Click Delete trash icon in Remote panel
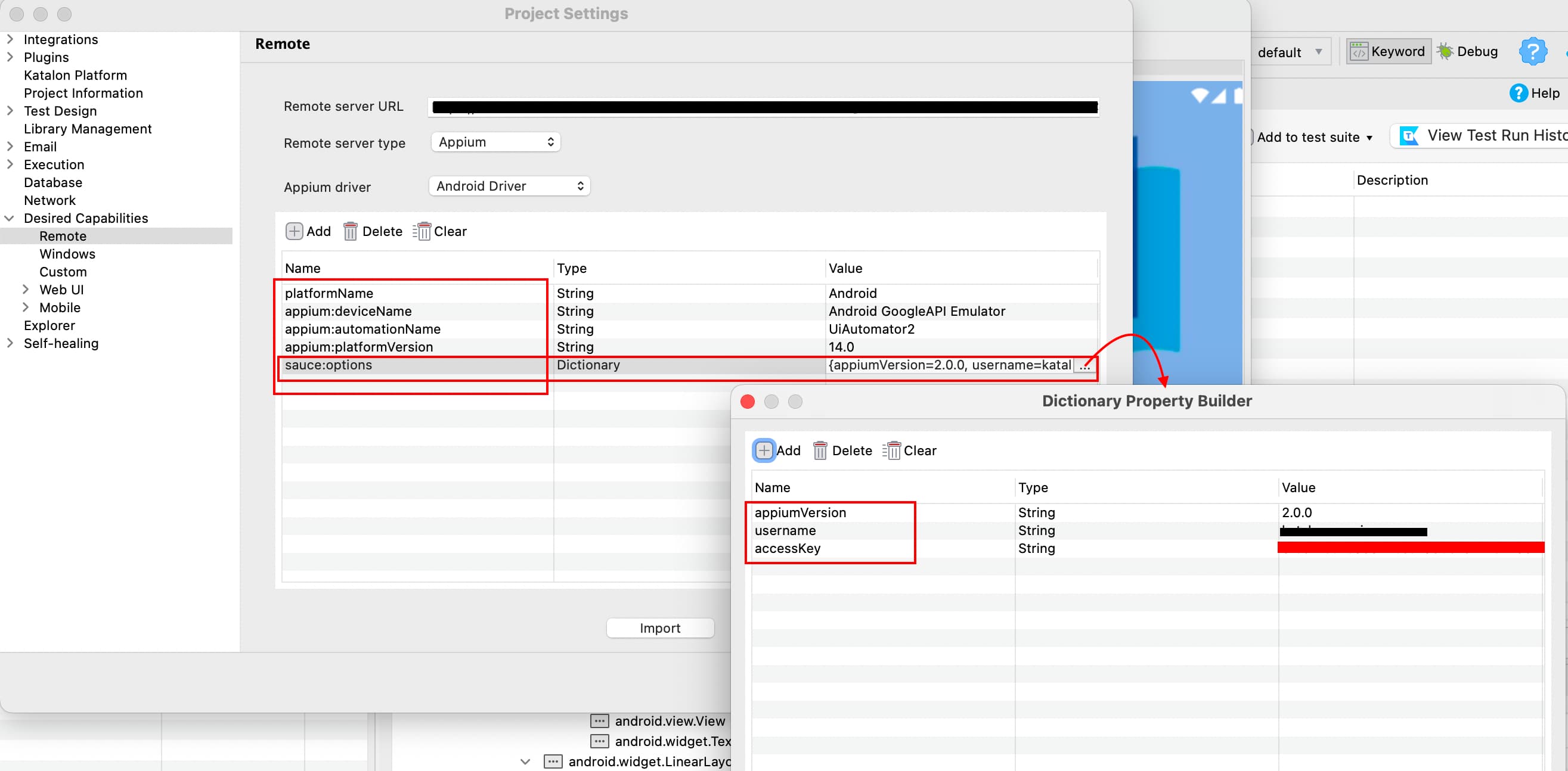The height and width of the screenshot is (771, 1568). (x=350, y=231)
